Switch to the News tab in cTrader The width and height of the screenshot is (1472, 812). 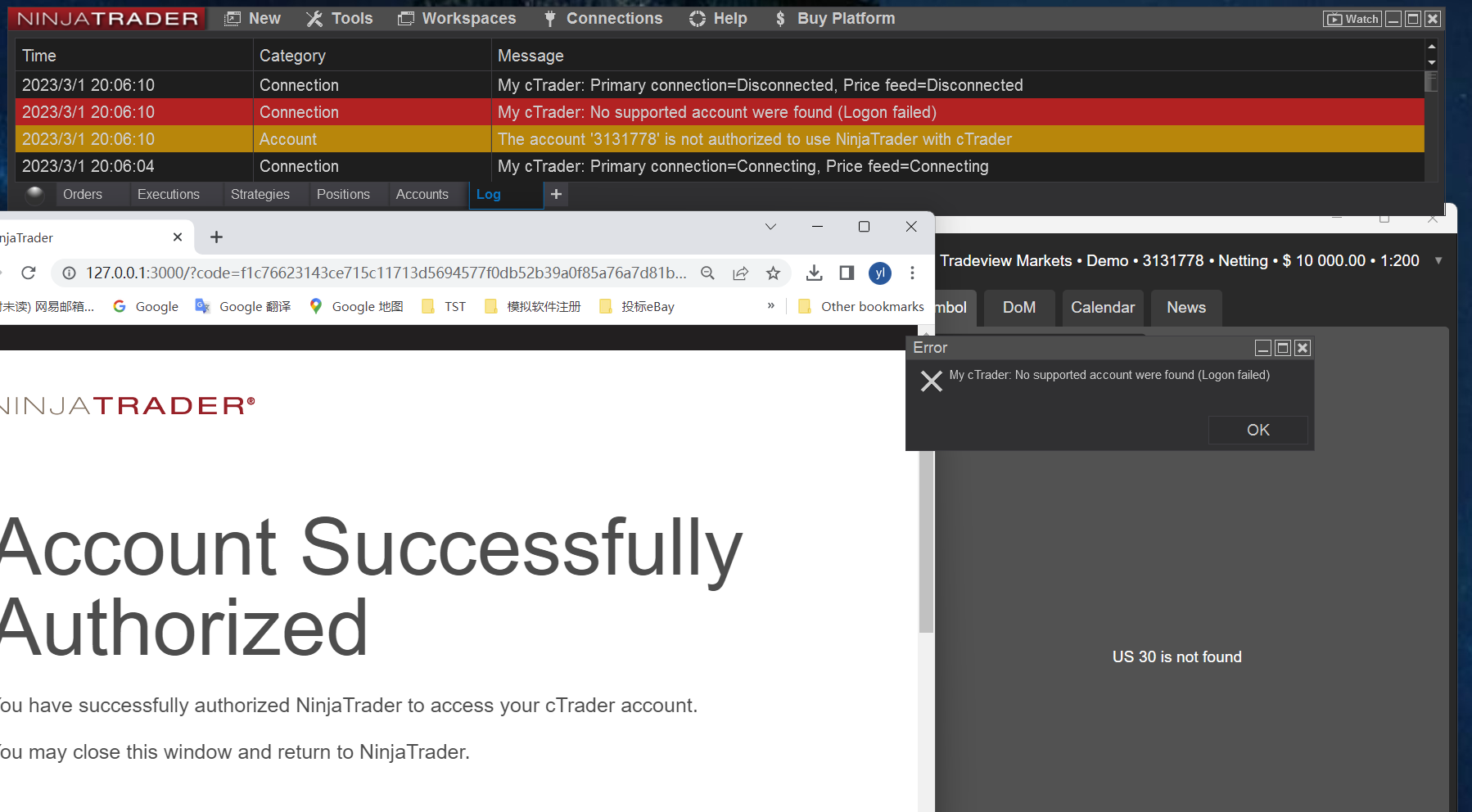pyautogui.click(x=1186, y=308)
